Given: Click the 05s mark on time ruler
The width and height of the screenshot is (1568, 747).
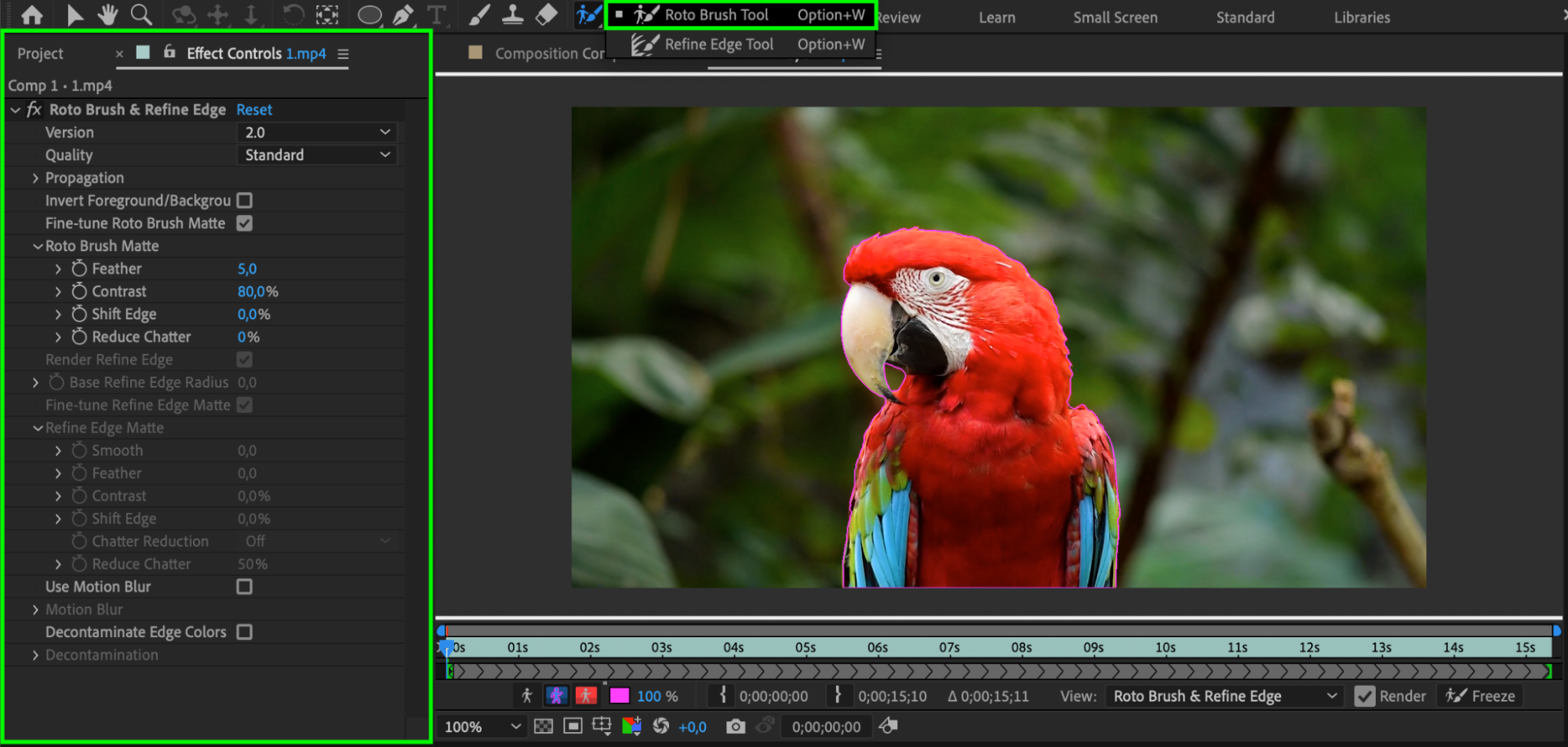Looking at the screenshot, I should coord(806,648).
